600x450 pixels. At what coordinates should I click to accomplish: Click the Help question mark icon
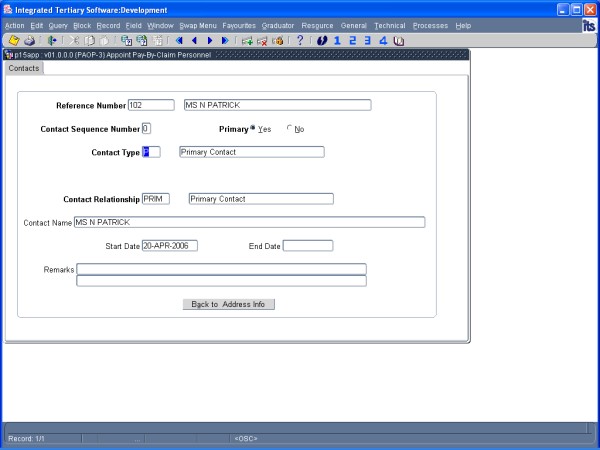pos(300,40)
